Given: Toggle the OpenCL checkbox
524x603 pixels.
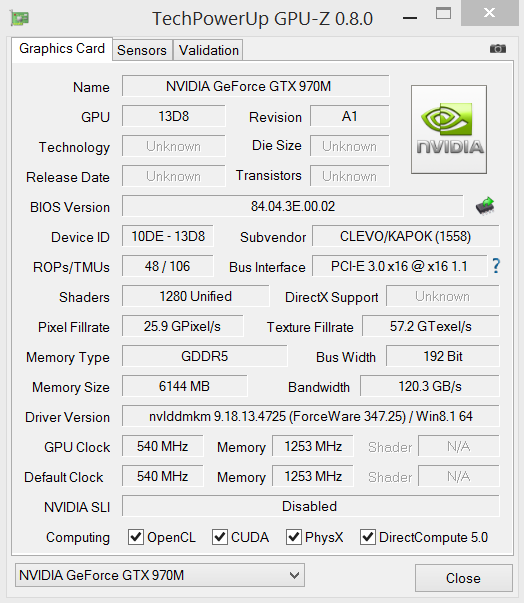Looking at the screenshot, I should (x=136, y=537).
